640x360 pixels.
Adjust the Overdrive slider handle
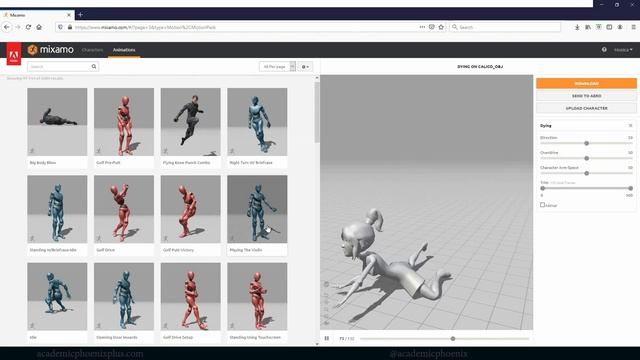click(x=587, y=158)
